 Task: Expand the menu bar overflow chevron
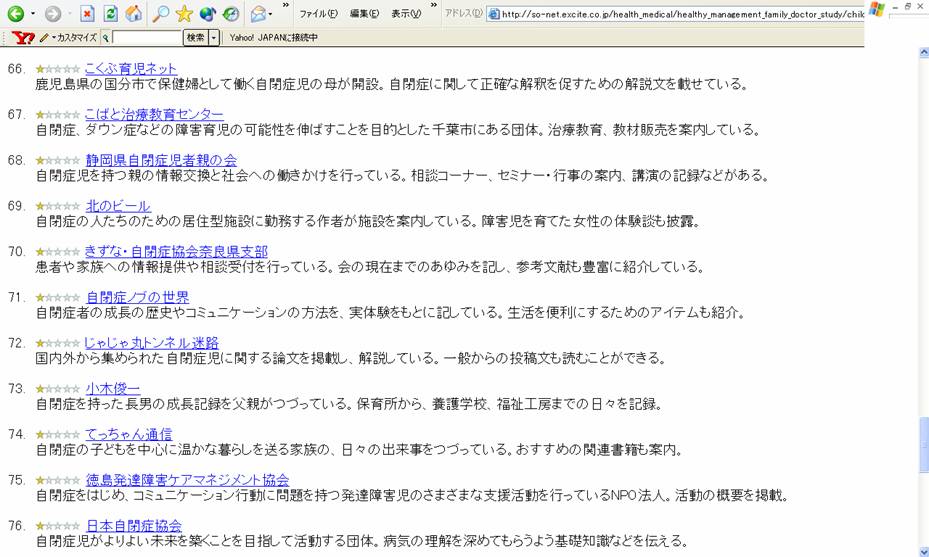[434, 5]
